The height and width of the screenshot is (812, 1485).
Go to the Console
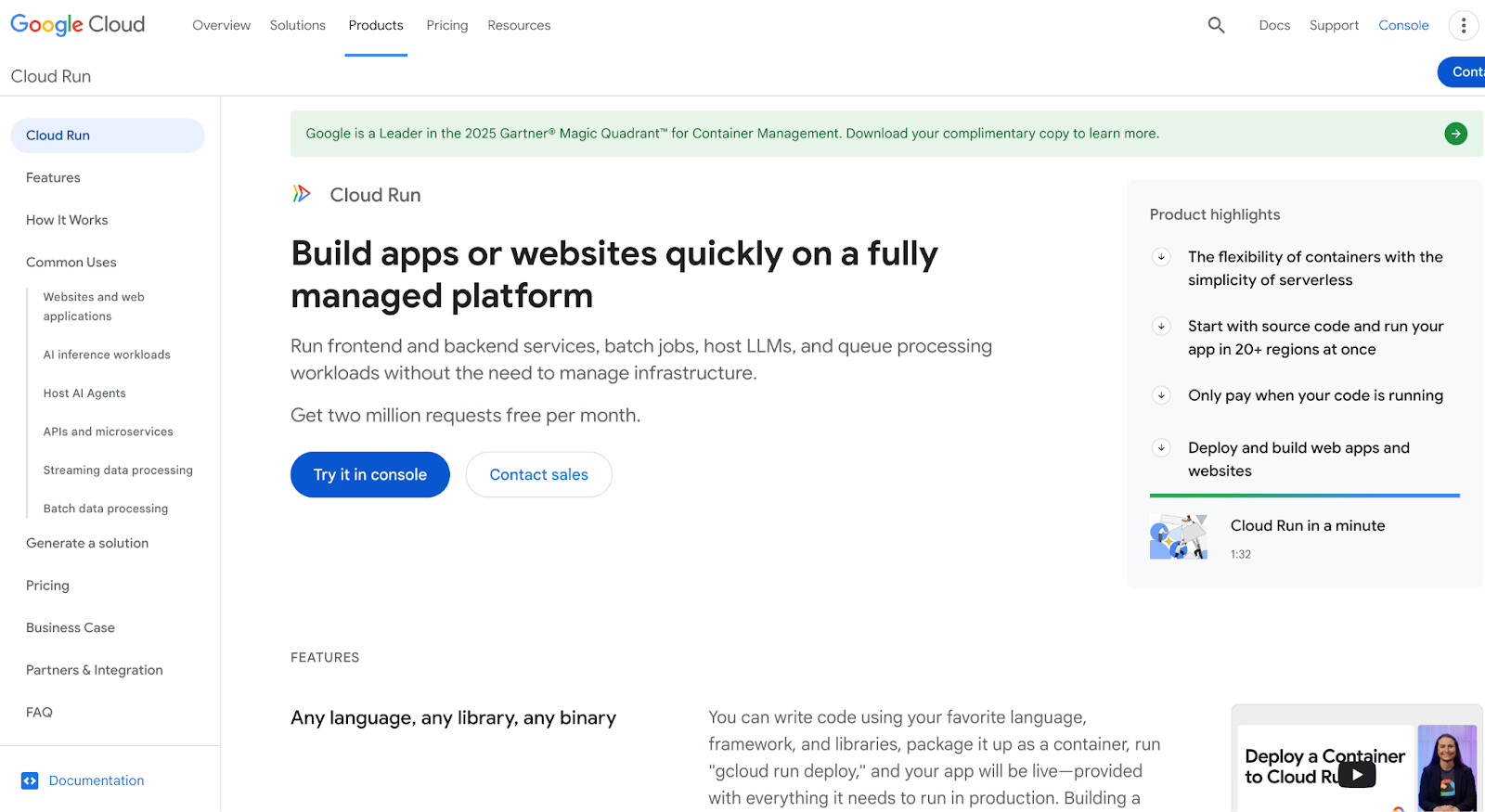pos(1403,25)
